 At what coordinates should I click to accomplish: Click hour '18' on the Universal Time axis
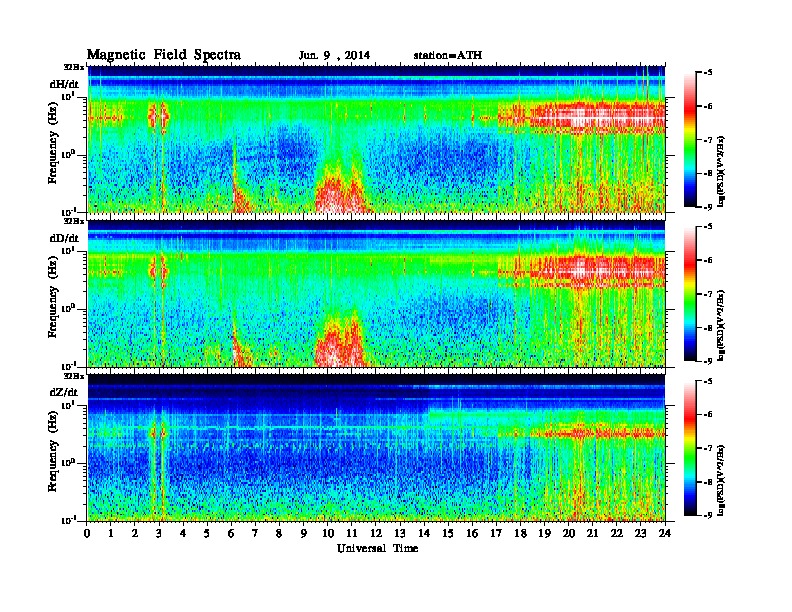click(x=520, y=533)
